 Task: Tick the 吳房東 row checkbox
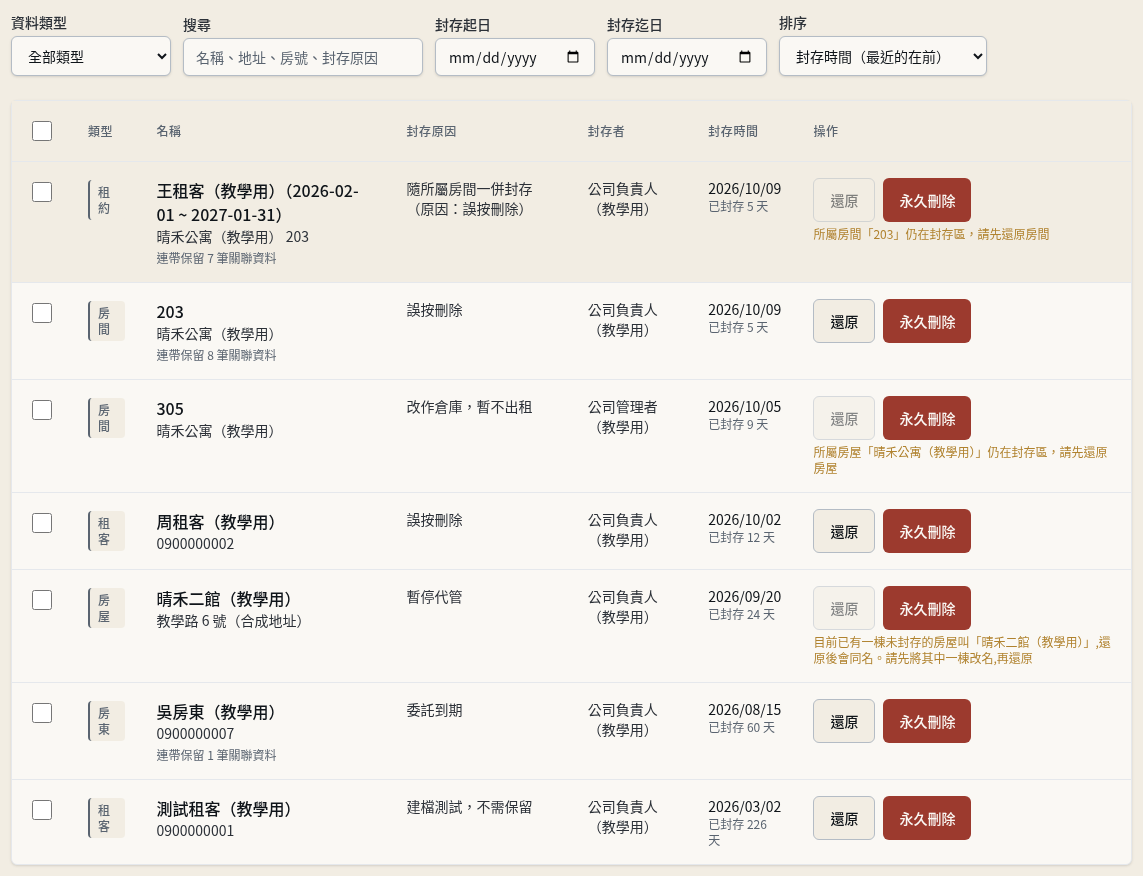[x=42, y=713]
